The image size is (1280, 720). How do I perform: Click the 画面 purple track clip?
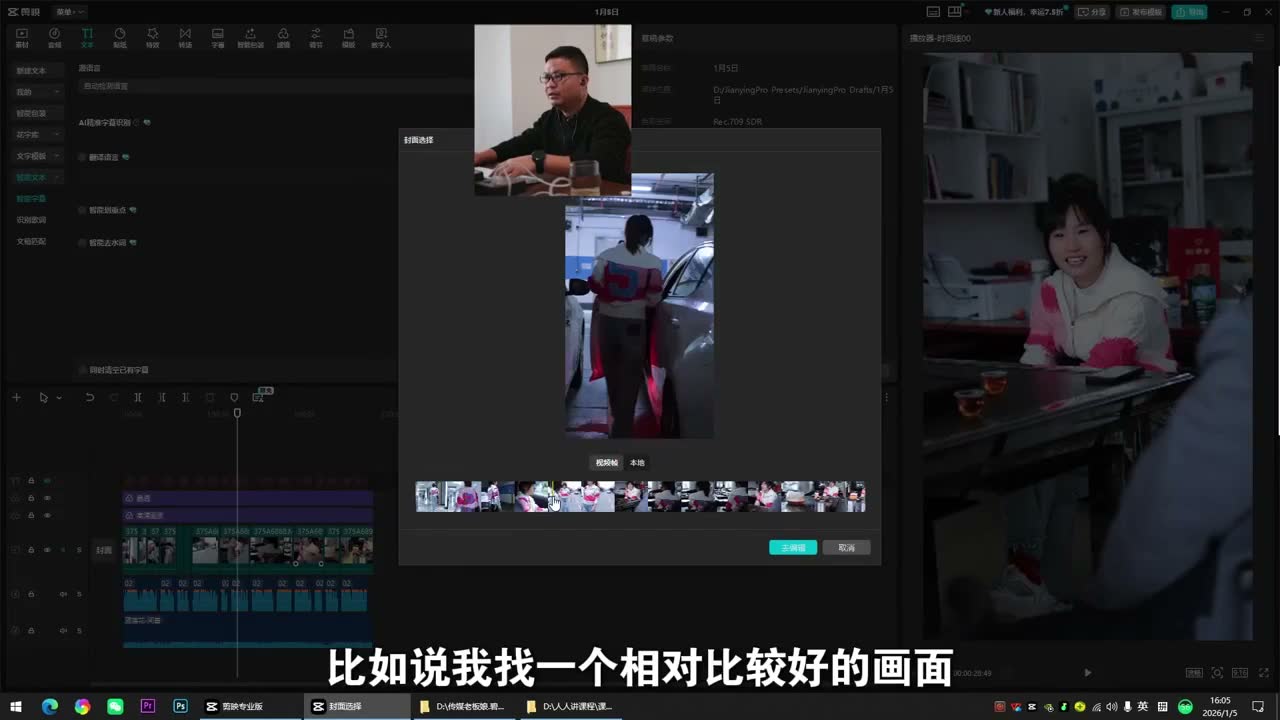pos(247,498)
